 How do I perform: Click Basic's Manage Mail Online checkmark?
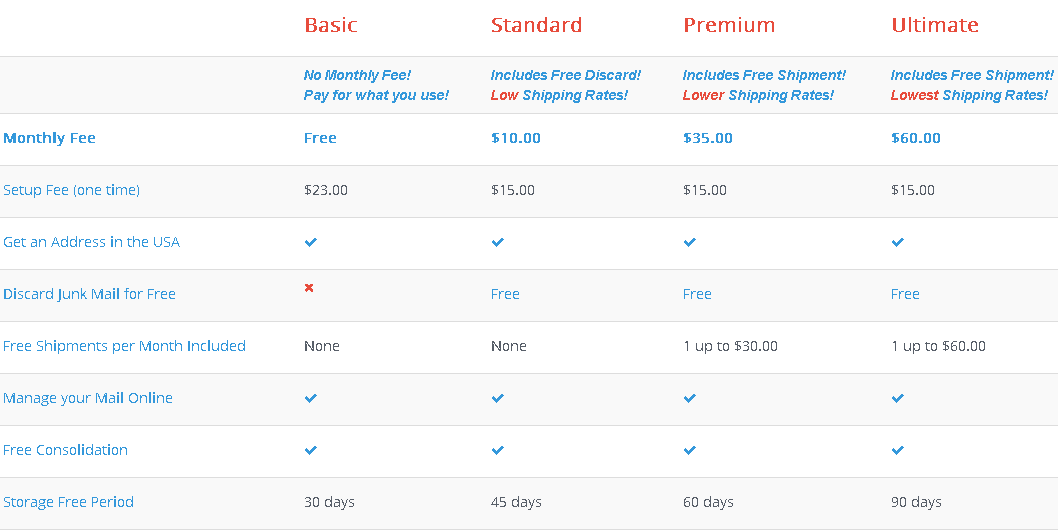[311, 398]
